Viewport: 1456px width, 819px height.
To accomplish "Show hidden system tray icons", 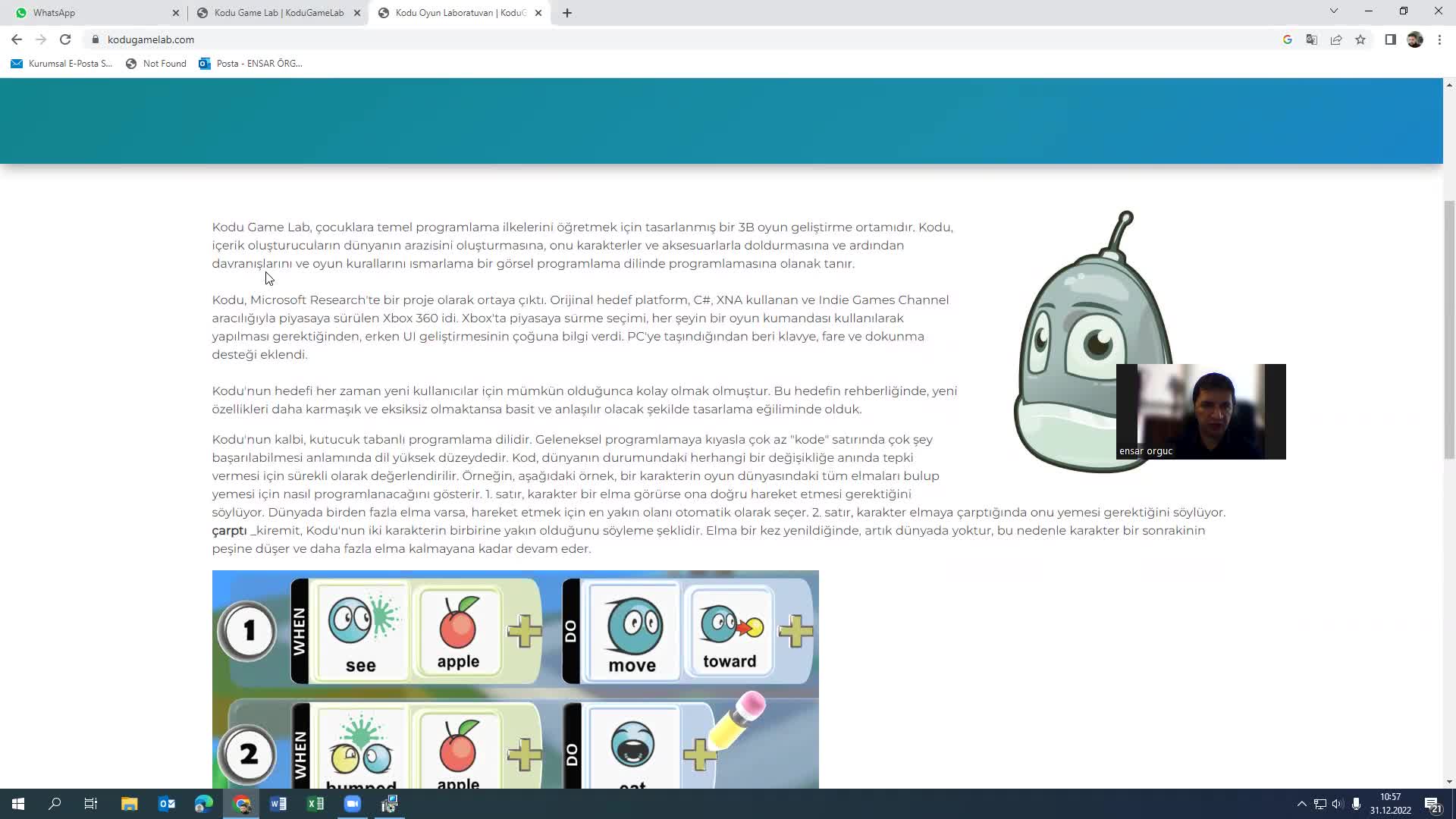I will click(1302, 804).
